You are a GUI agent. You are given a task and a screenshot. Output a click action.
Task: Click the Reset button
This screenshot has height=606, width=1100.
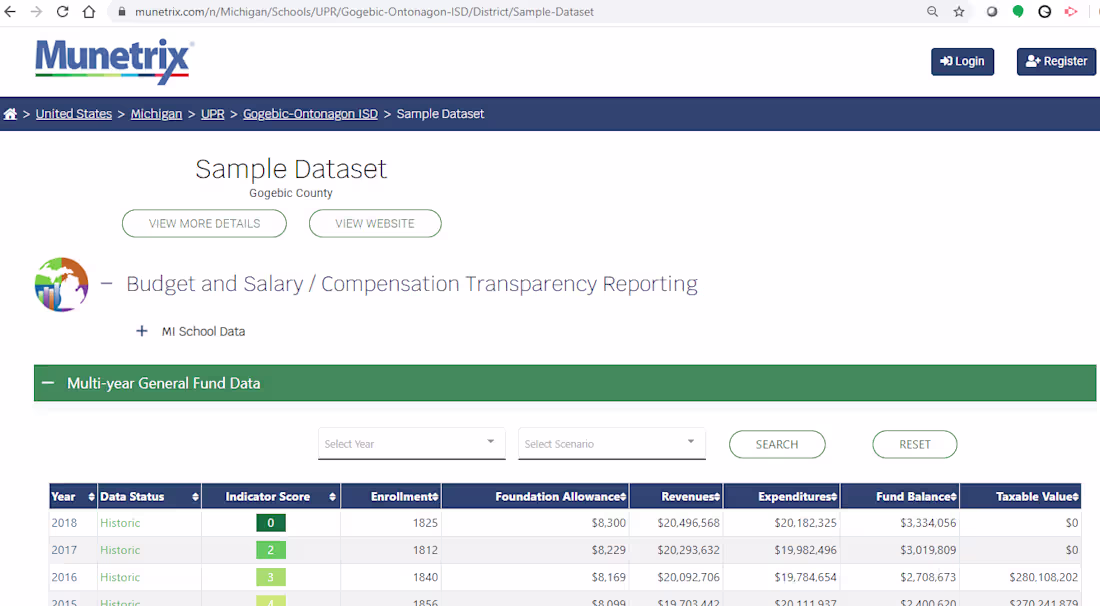(914, 444)
